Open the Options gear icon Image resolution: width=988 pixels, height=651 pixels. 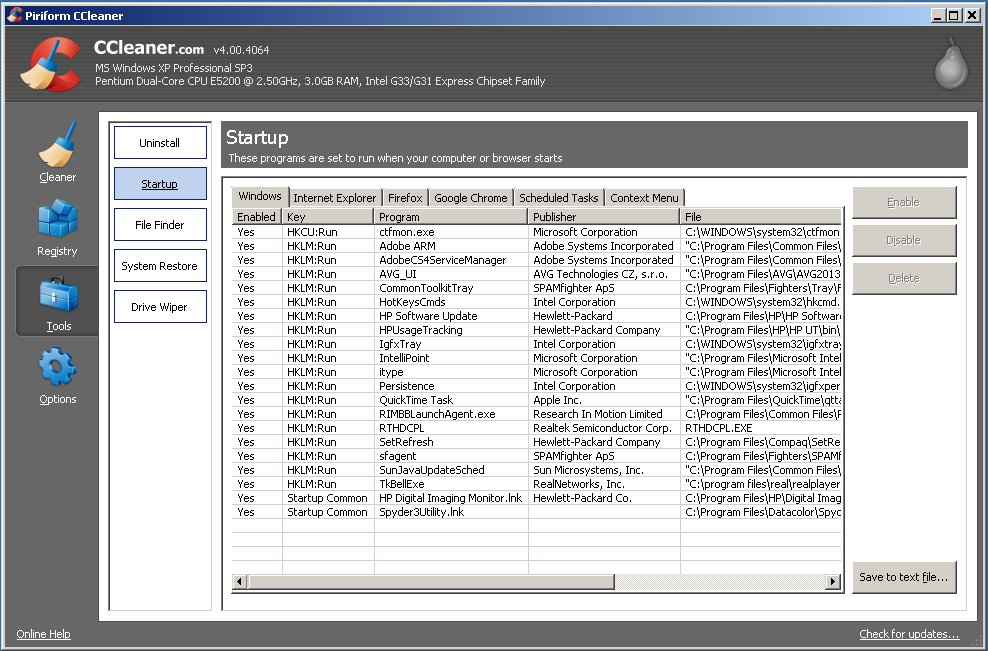(57, 367)
